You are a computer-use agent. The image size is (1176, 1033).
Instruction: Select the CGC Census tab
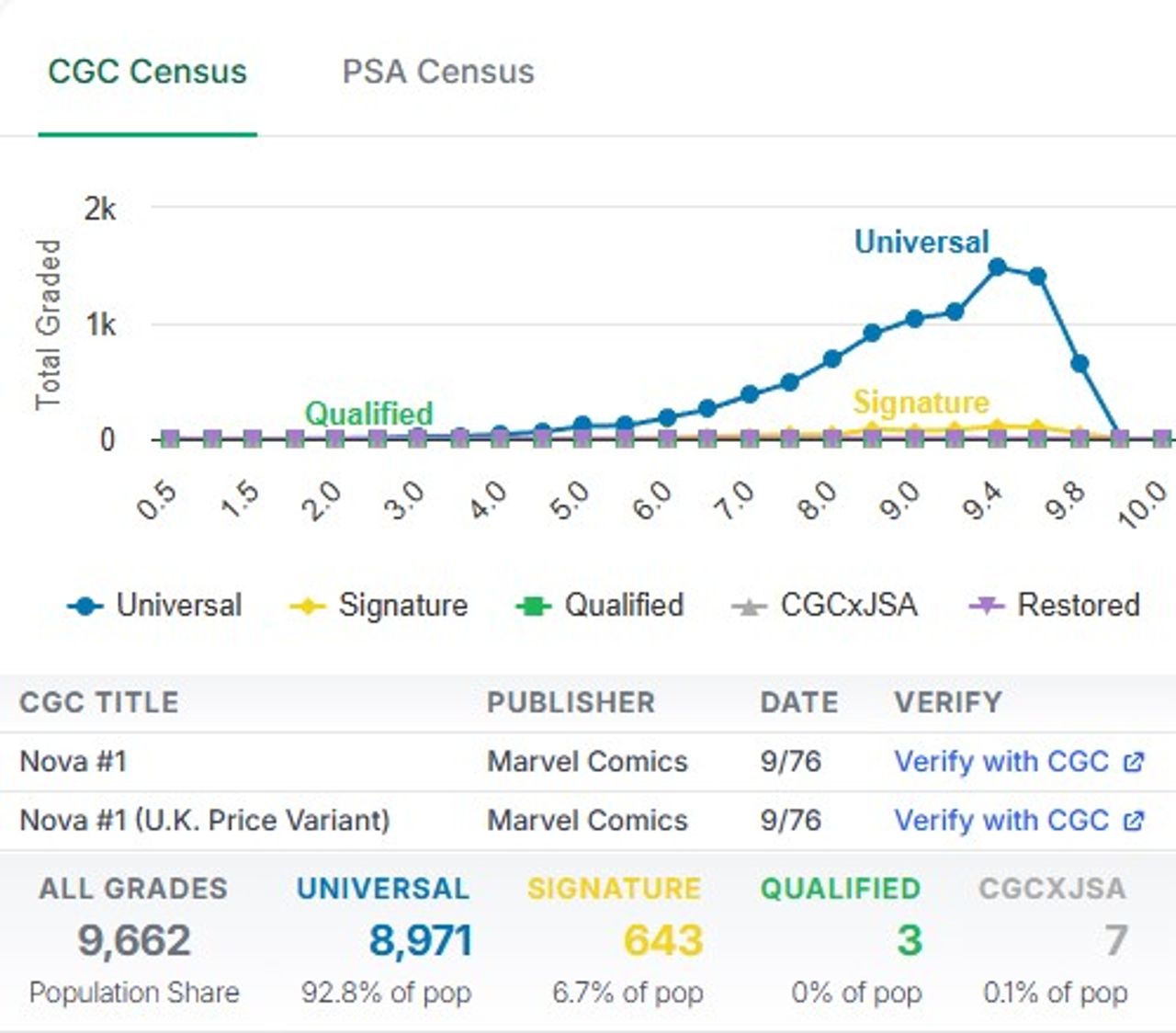147,72
